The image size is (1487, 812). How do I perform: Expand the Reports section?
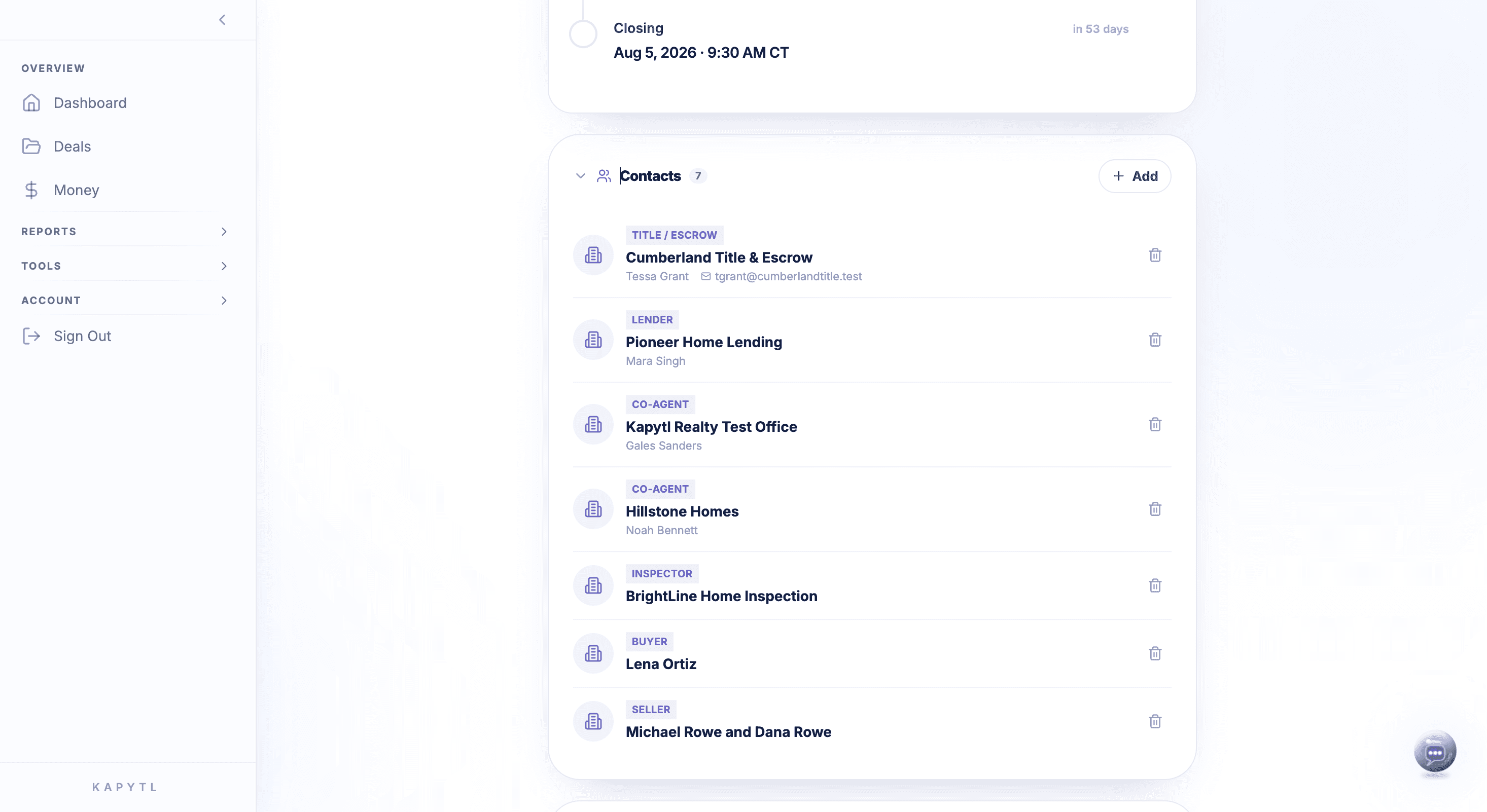[x=125, y=232]
